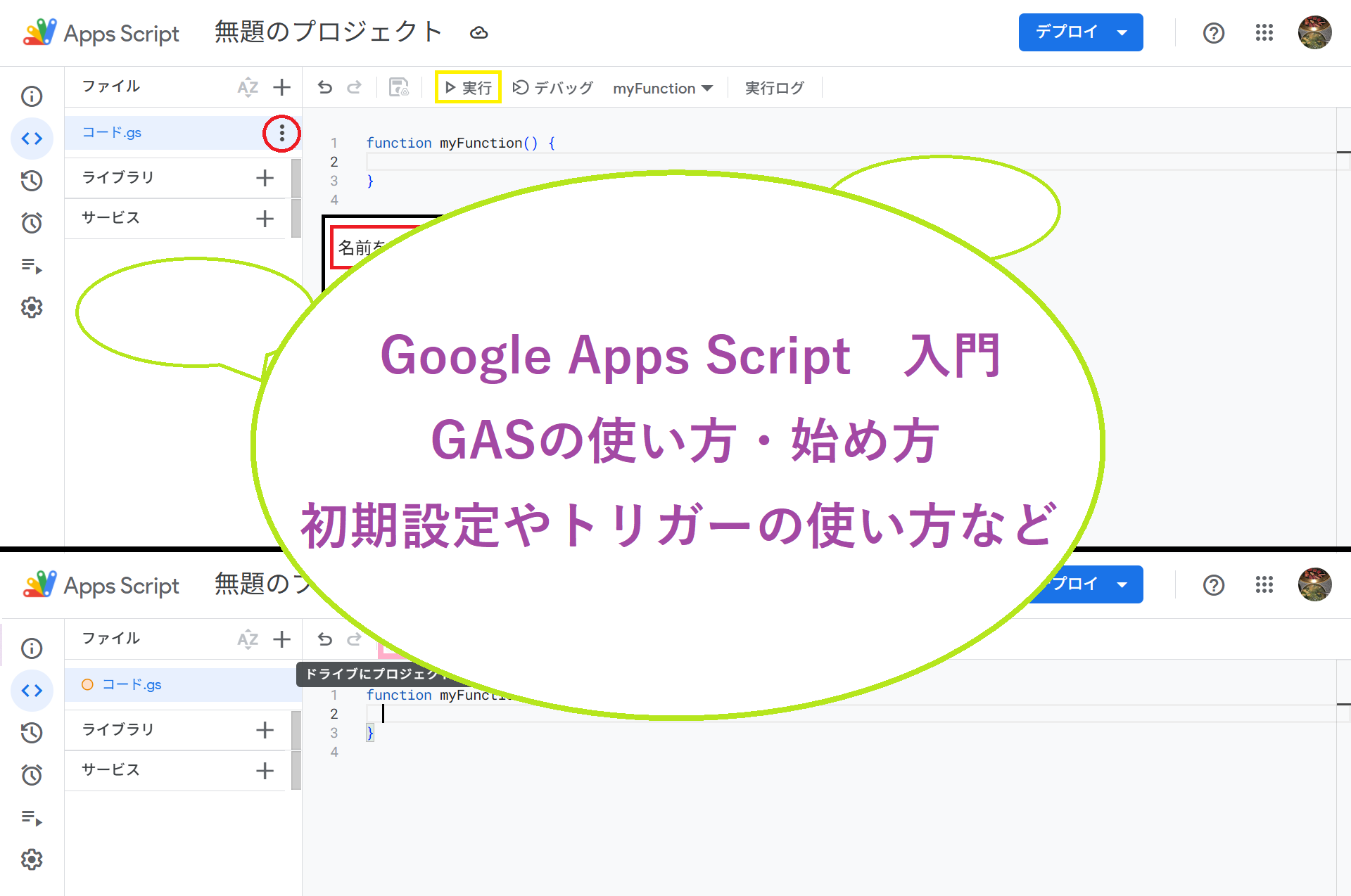Open project history in upper window sidebar
Viewport: 1351px width, 896px height.
tap(32, 181)
